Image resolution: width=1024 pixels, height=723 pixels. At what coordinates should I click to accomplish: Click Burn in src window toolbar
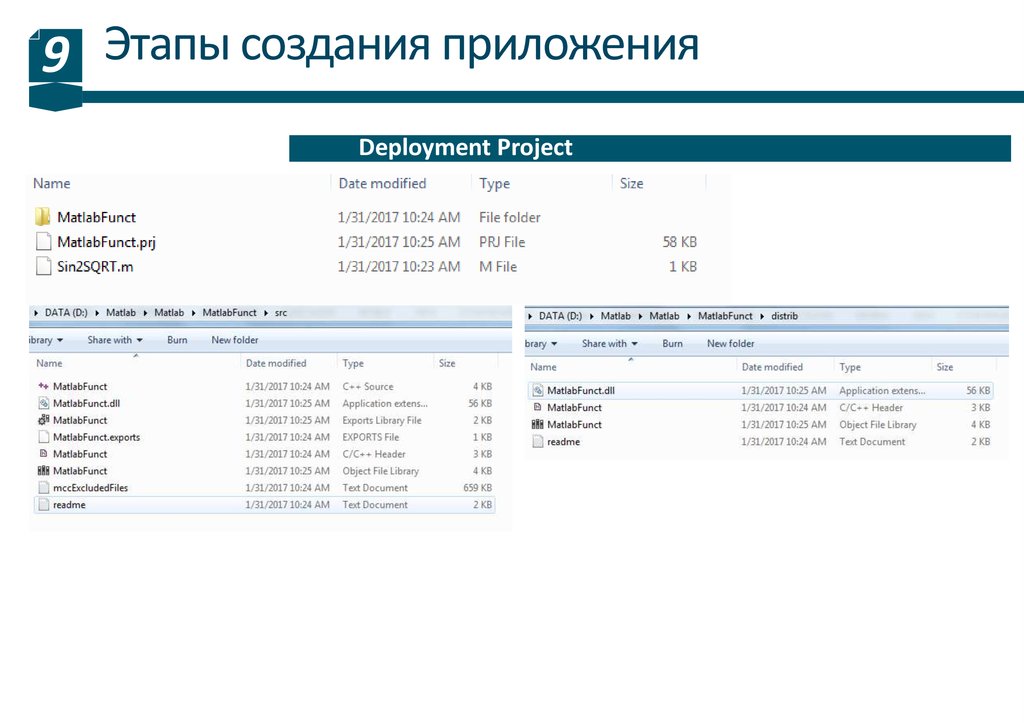177,340
